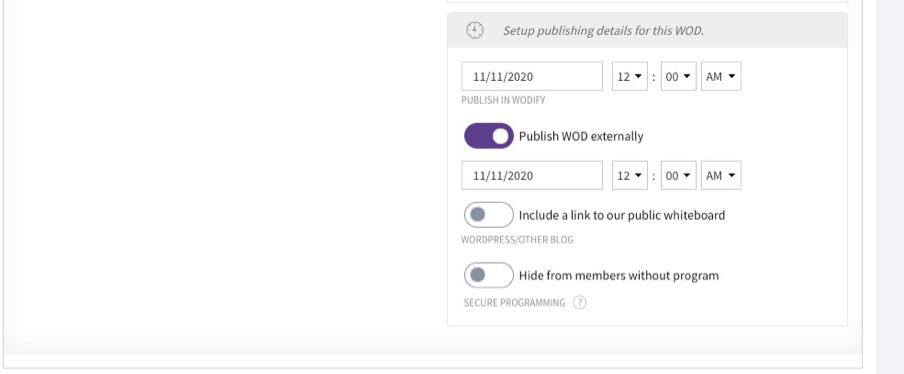
Task: Focus the external publish date field
Action: [532, 175]
